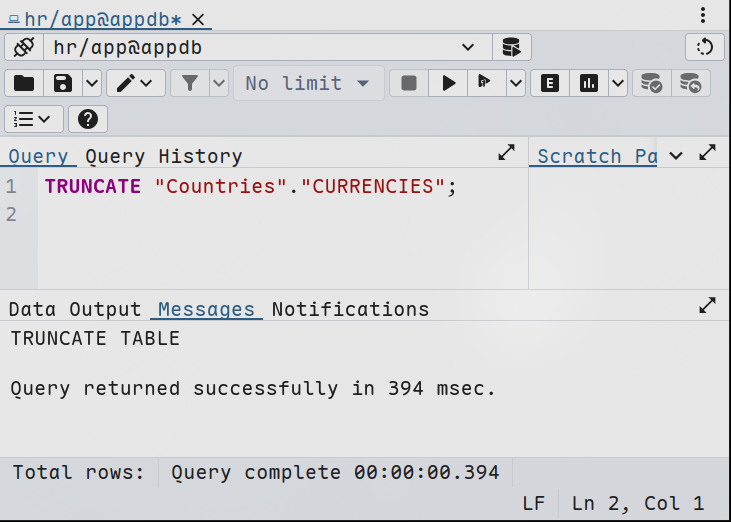Image resolution: width=731 pixels, height=522 pixels.
Task: Execute the query with play button
Action: [x=449, y=83]
